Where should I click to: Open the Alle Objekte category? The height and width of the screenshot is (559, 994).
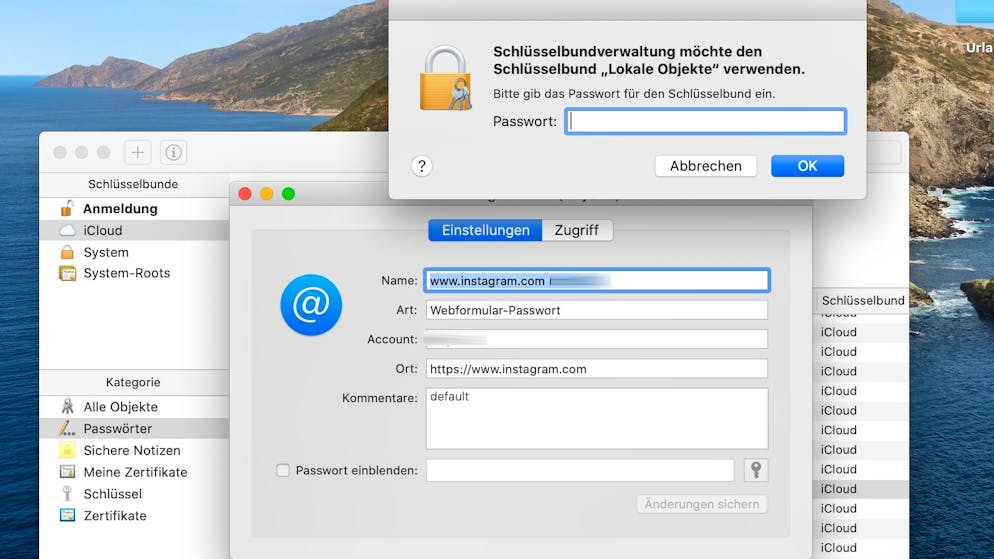point(120,407)
